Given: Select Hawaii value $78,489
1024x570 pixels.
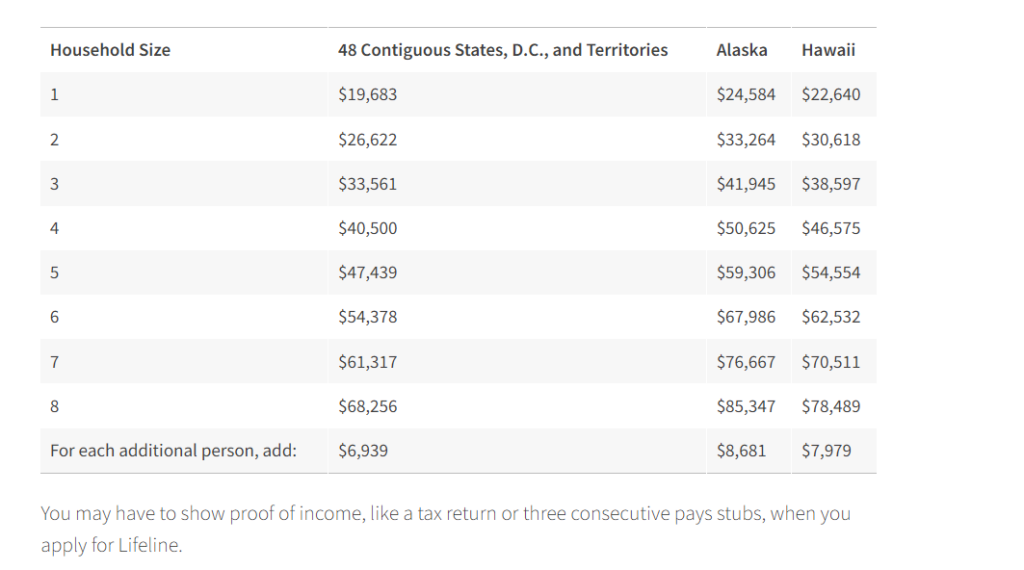Looking at the screenshot, I should click(830, 406).
